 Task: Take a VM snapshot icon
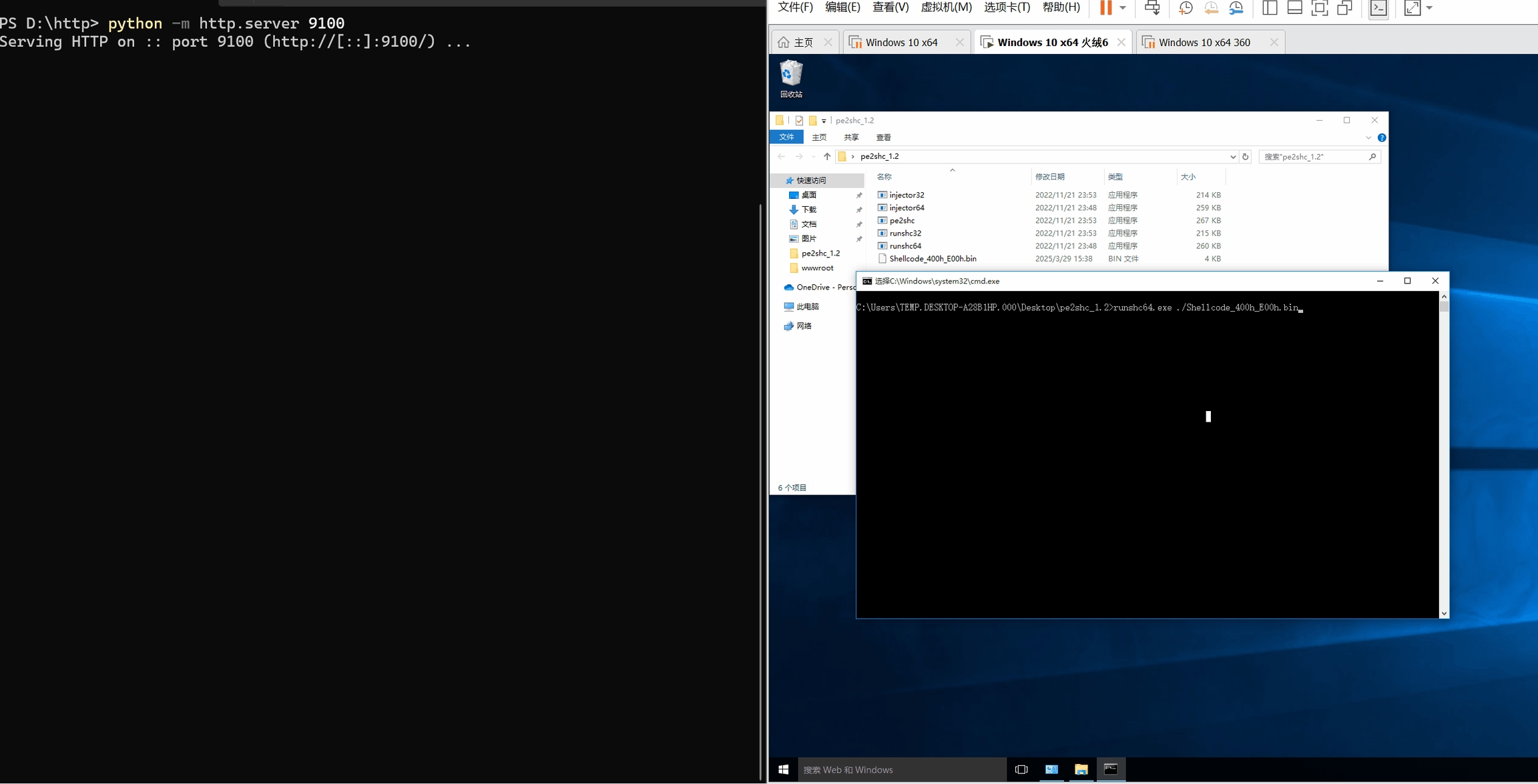point(1186,7)
